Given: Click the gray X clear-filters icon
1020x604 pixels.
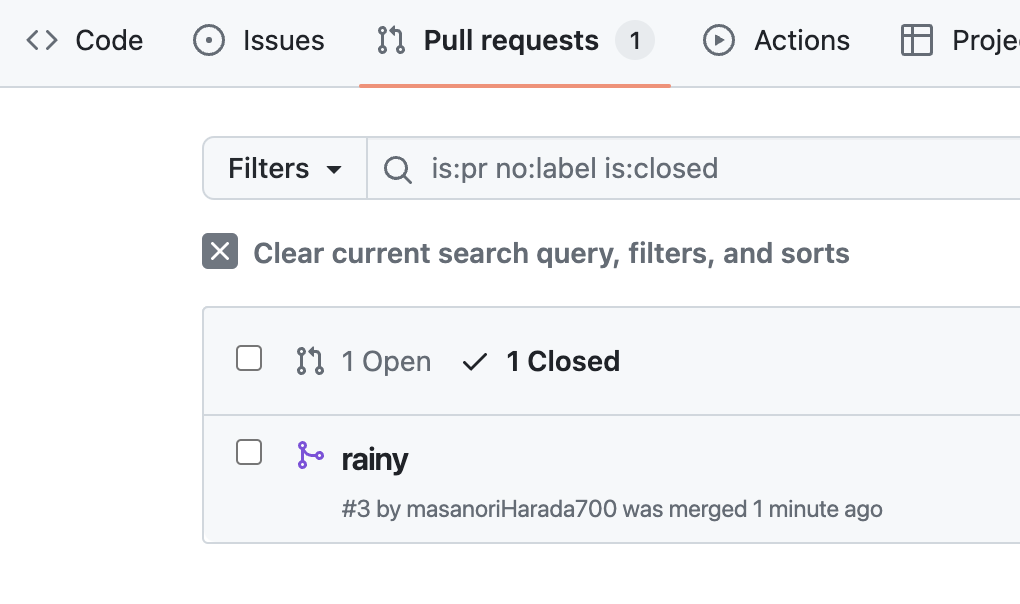Looking at the screenshot, I should point(220,251).
